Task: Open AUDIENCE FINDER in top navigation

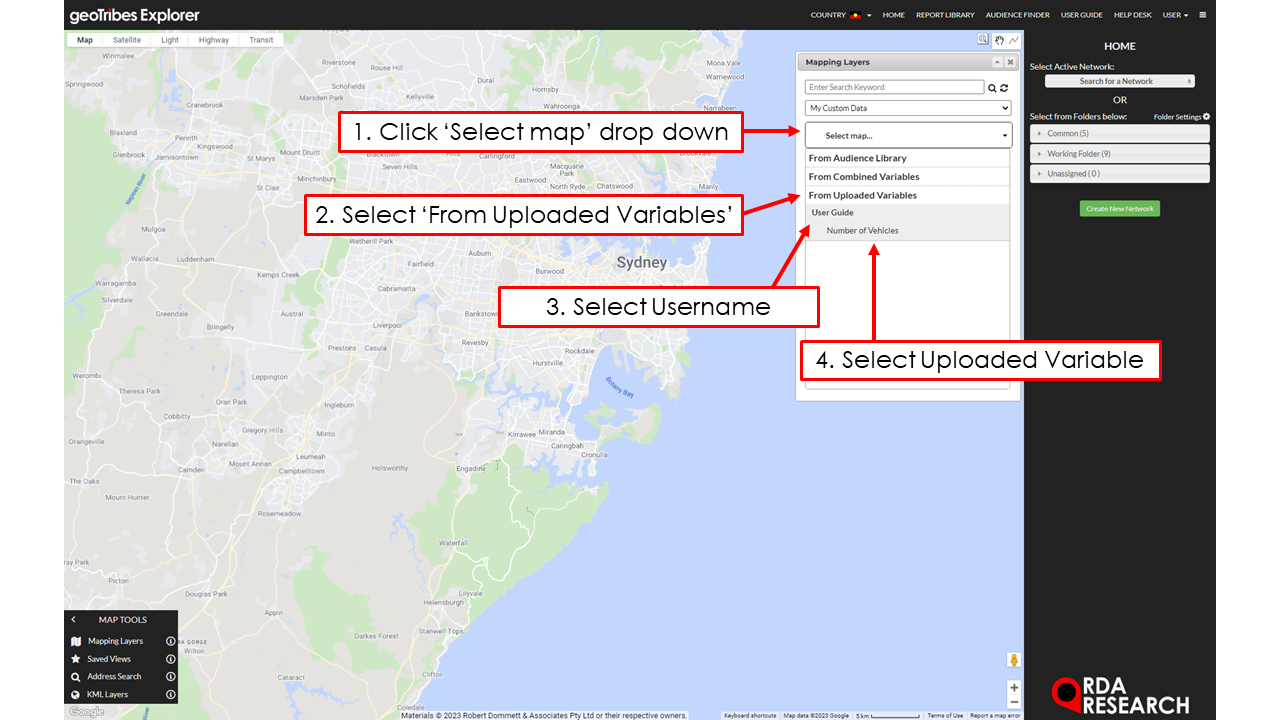Action: (1017, 15)
